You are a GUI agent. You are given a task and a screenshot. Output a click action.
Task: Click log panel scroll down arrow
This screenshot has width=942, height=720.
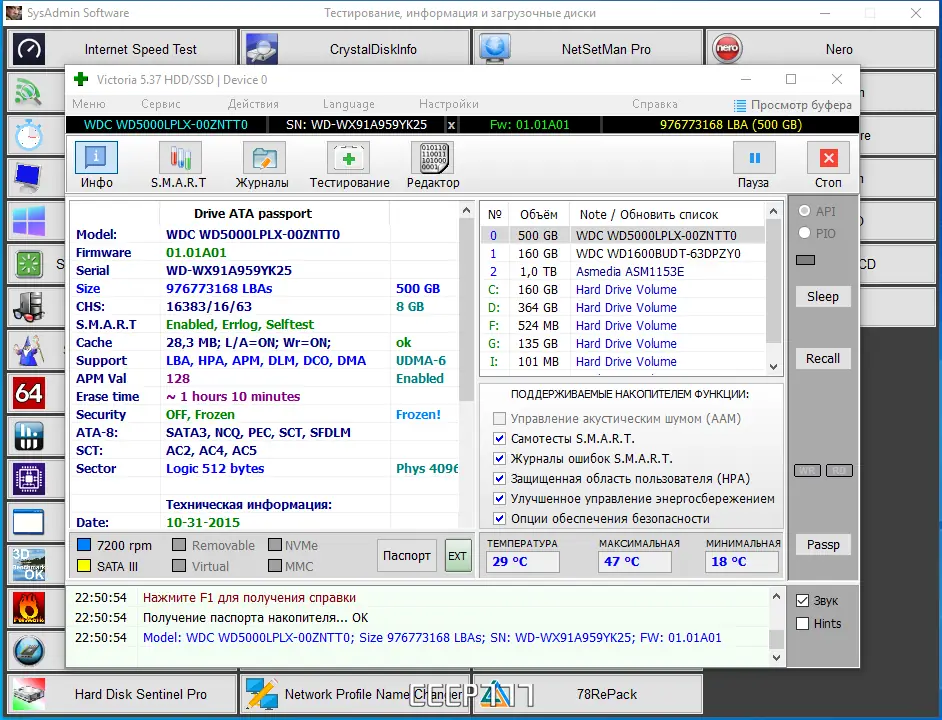click(x=776, y=657)
